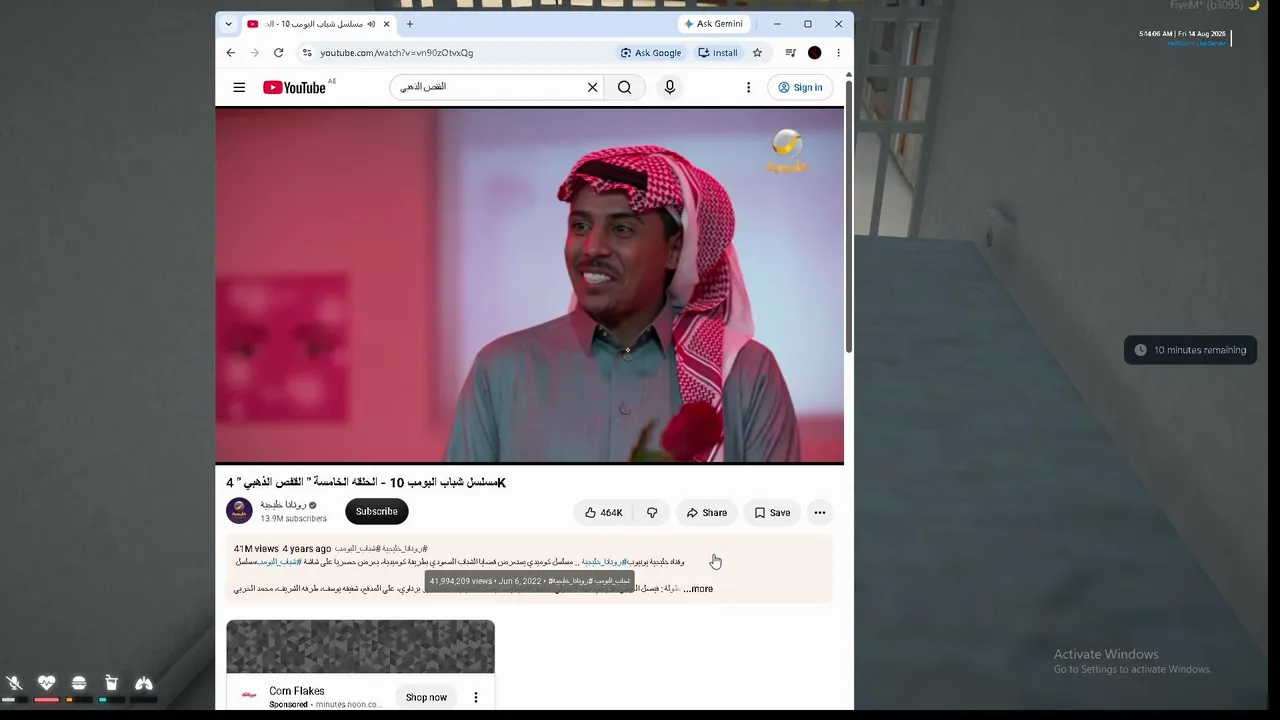Open YouTube settings three-dot menu

click(x=748, y=87)
